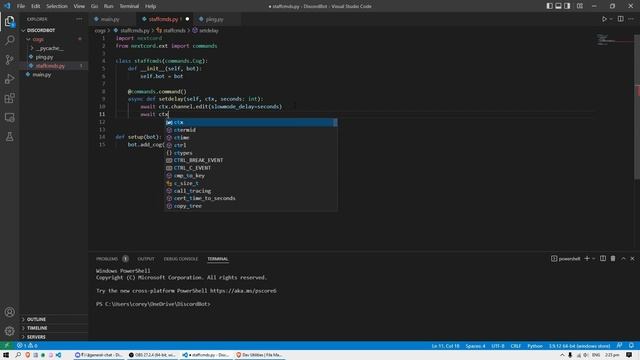
Task: Switch to the main.py editor tab
Action: pyautogui.click(x=110, y=19)
